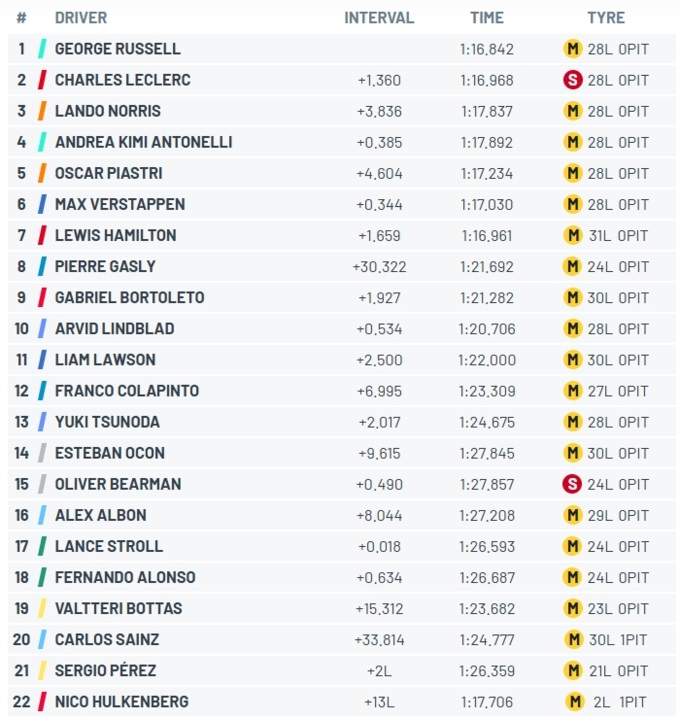Click Charles Leclerc's soft tyre icon
680x719 pixels.
573,80
